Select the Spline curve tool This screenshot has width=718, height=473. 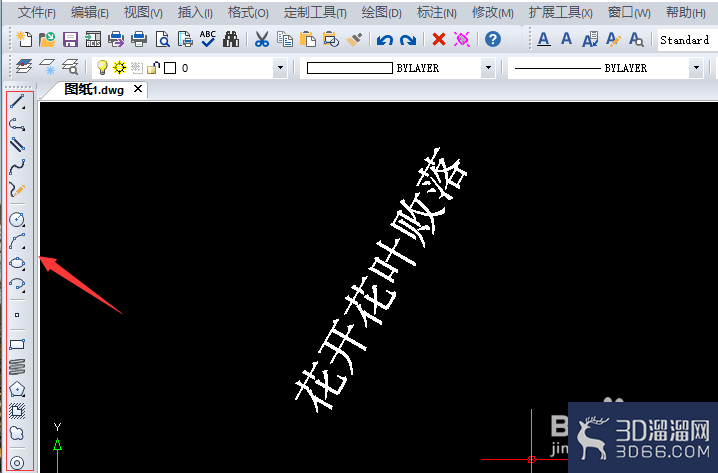pyautogui.click(x=17, y=167)
